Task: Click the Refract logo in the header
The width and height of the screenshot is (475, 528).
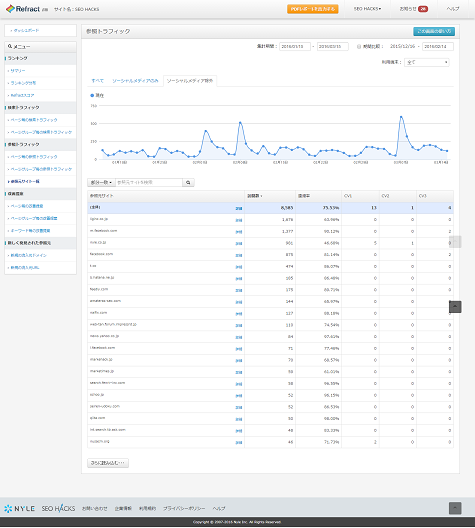Action: (x=23, y=9)
